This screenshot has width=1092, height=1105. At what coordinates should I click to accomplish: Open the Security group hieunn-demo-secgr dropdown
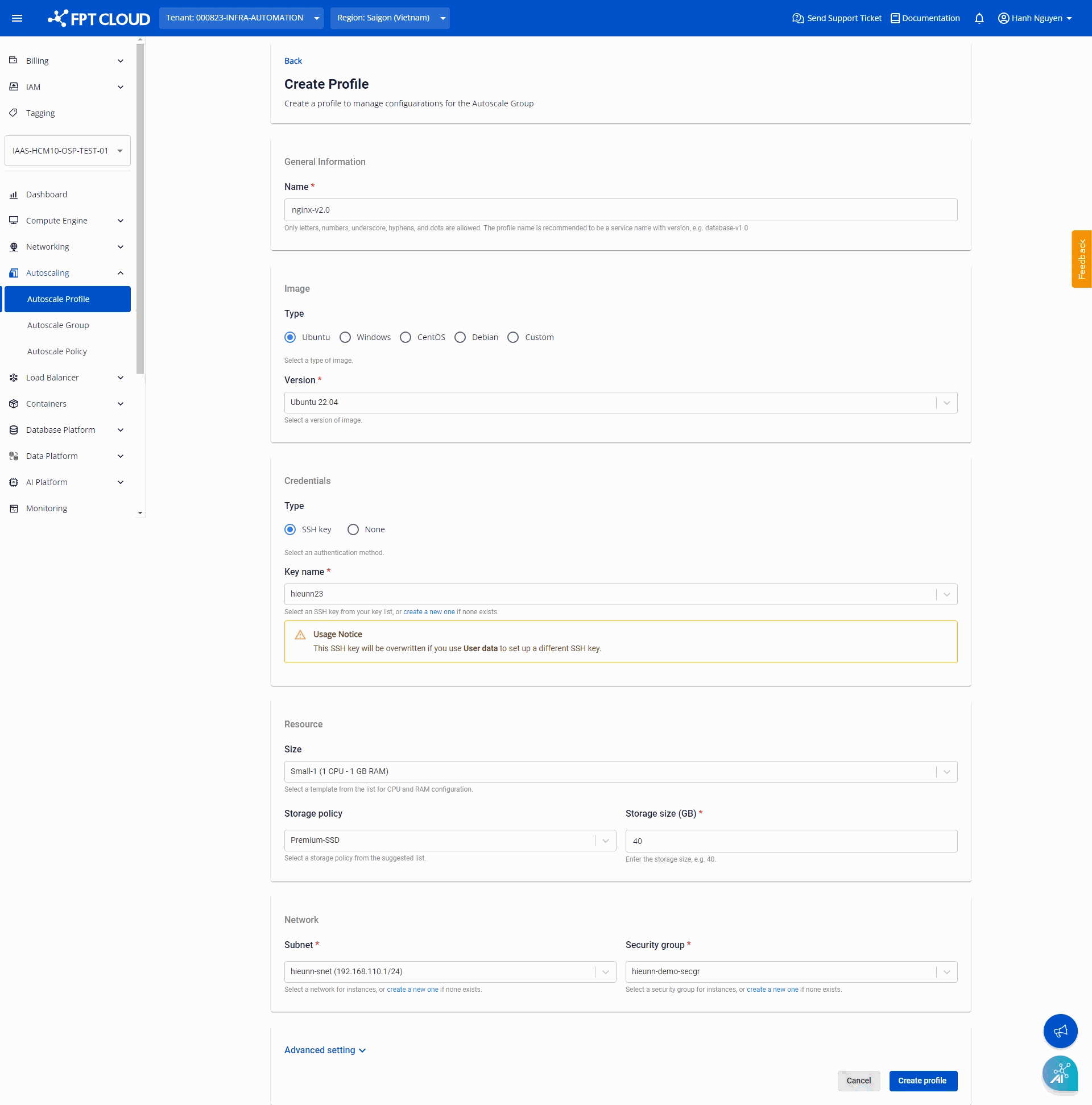(791, 972)
